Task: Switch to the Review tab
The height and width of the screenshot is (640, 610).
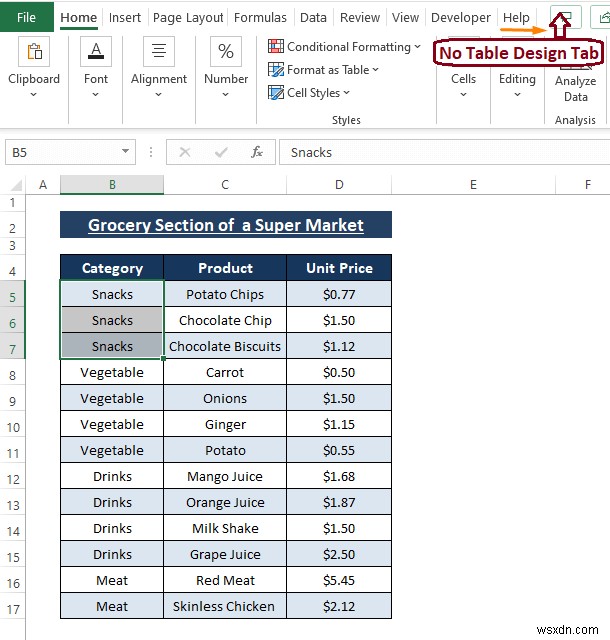Action: point(360,18)
